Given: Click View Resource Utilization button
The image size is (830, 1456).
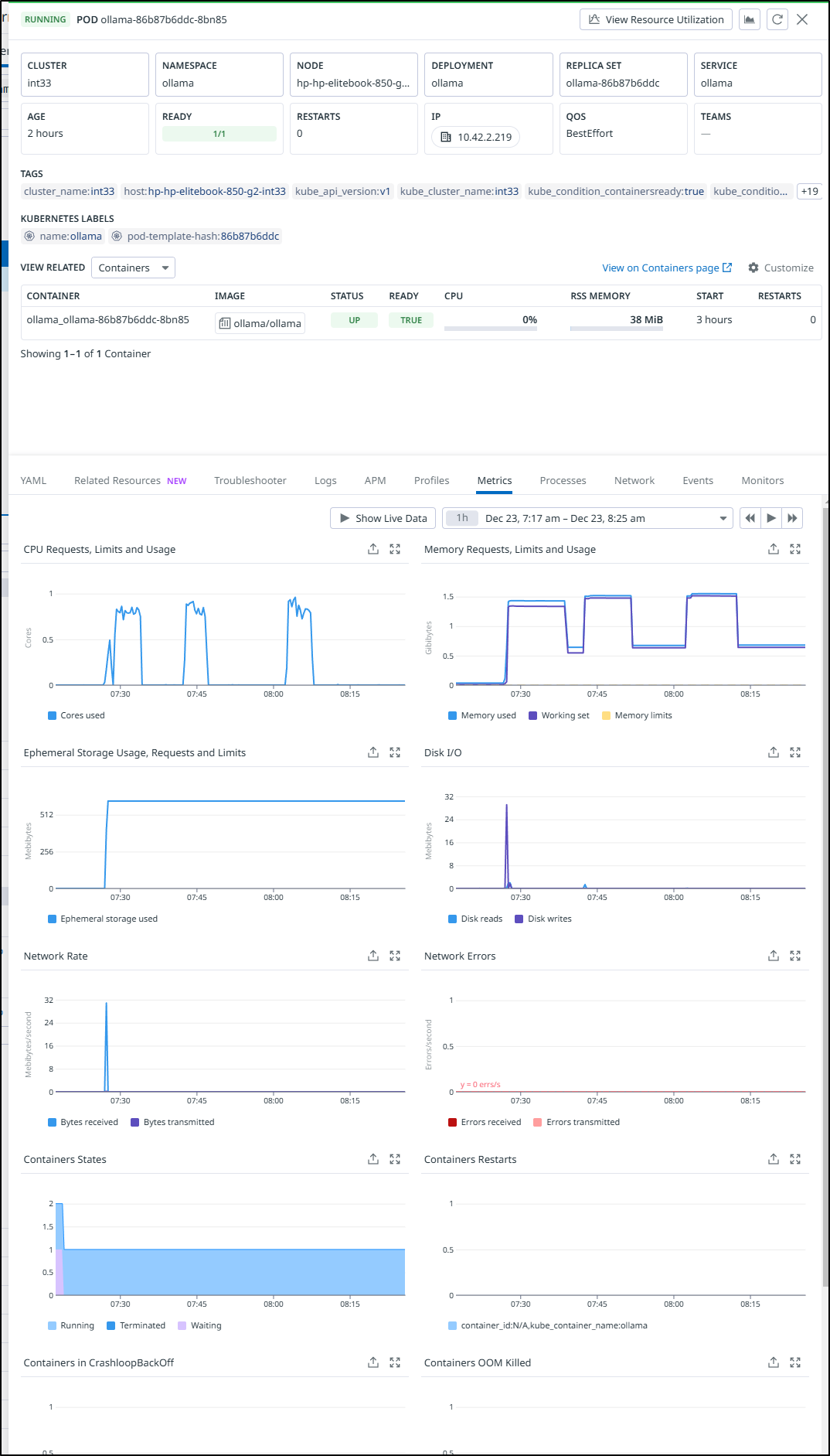Looking at the screenshot, I should point(656,19).
